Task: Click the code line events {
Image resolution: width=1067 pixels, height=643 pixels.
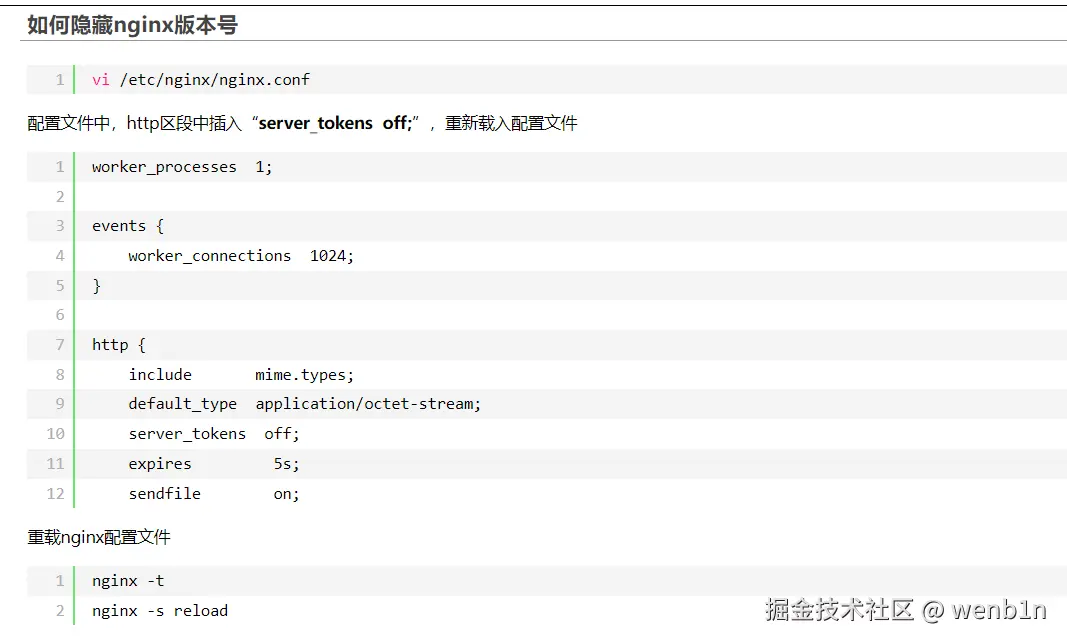Action: point(128,226)
